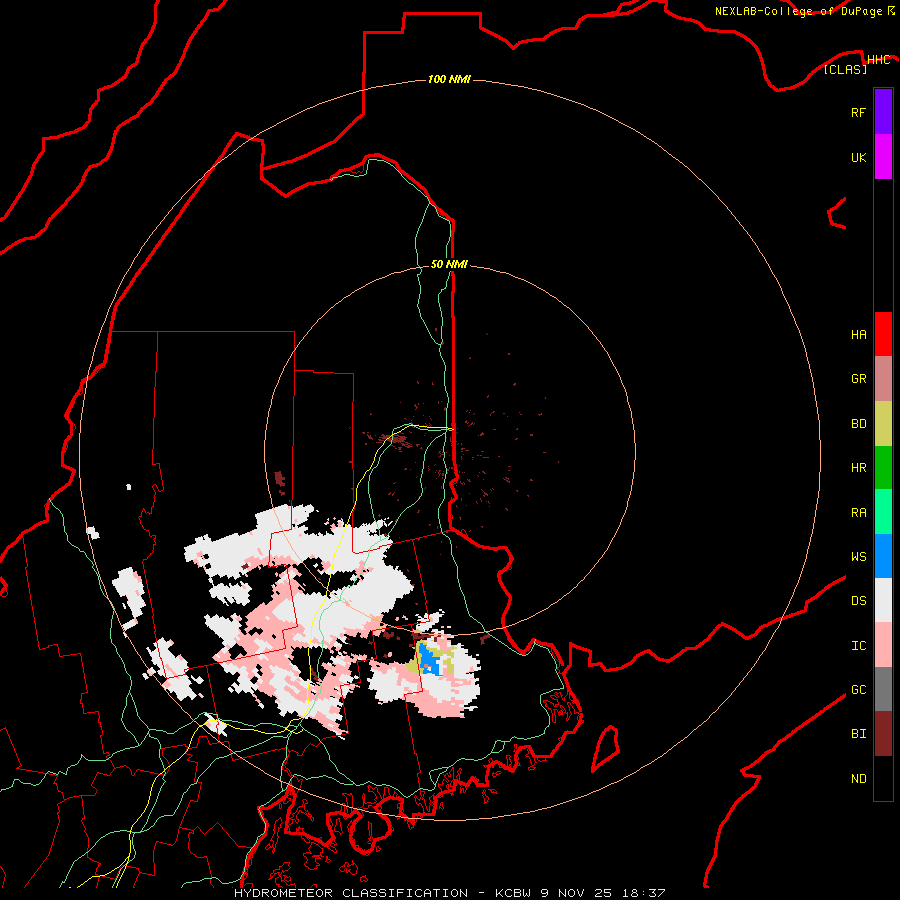Screen dimensions: 900x900
Task: Click the UK magenta legend swatch
Action: pyautogui.click(x=883, y=157)
